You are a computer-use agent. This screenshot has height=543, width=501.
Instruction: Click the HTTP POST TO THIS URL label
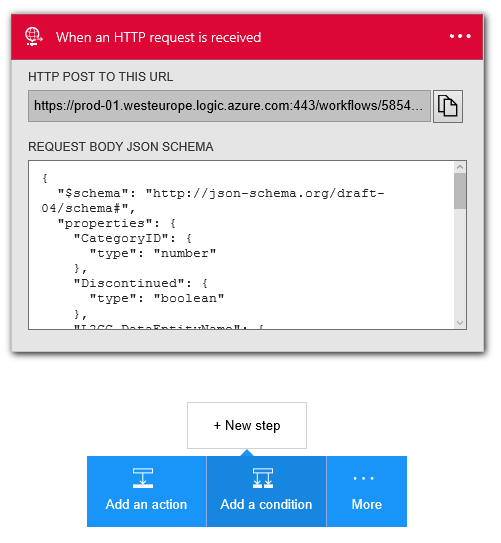point(100,77)
